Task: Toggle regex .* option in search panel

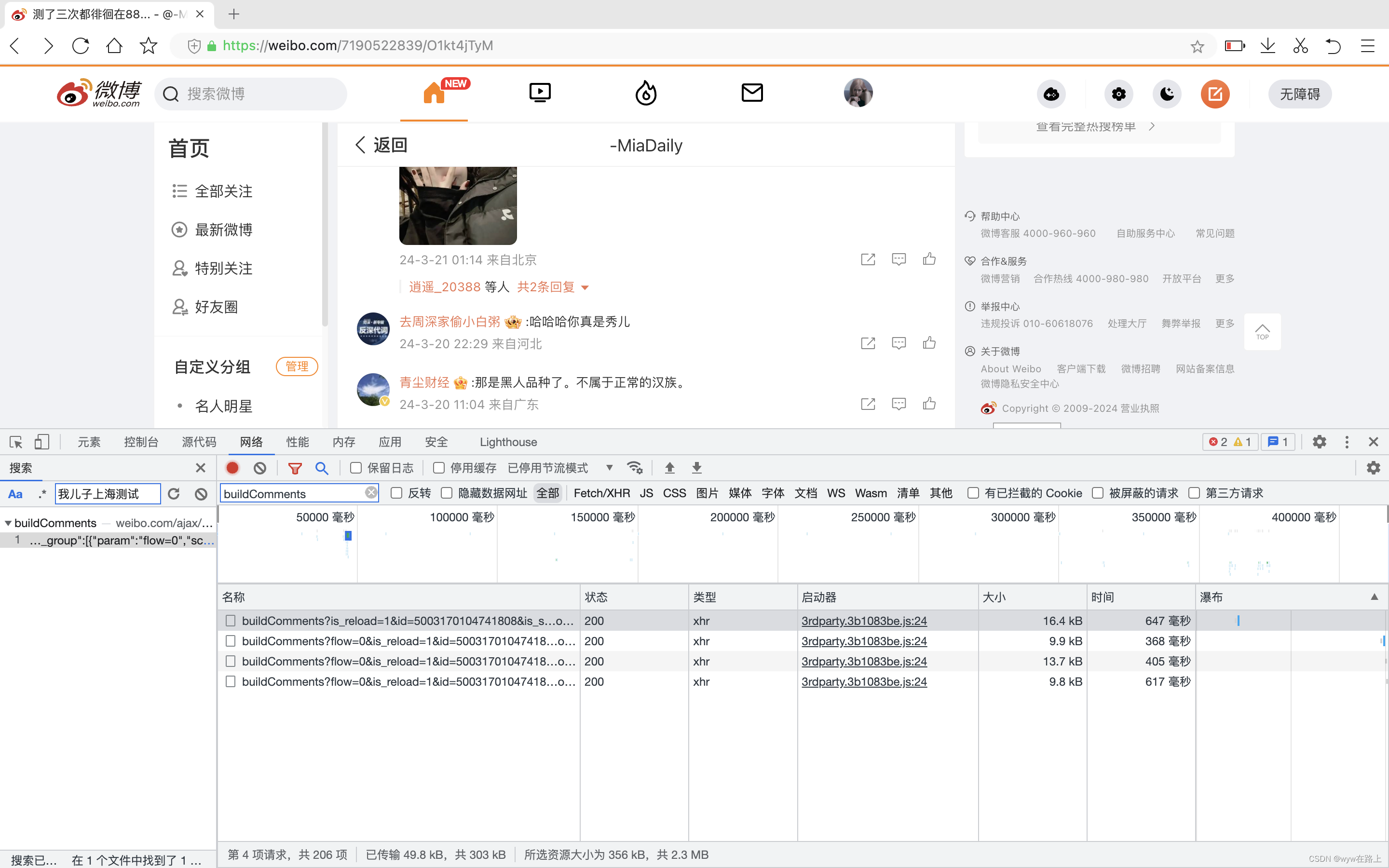Action: [x=42, y=494]
